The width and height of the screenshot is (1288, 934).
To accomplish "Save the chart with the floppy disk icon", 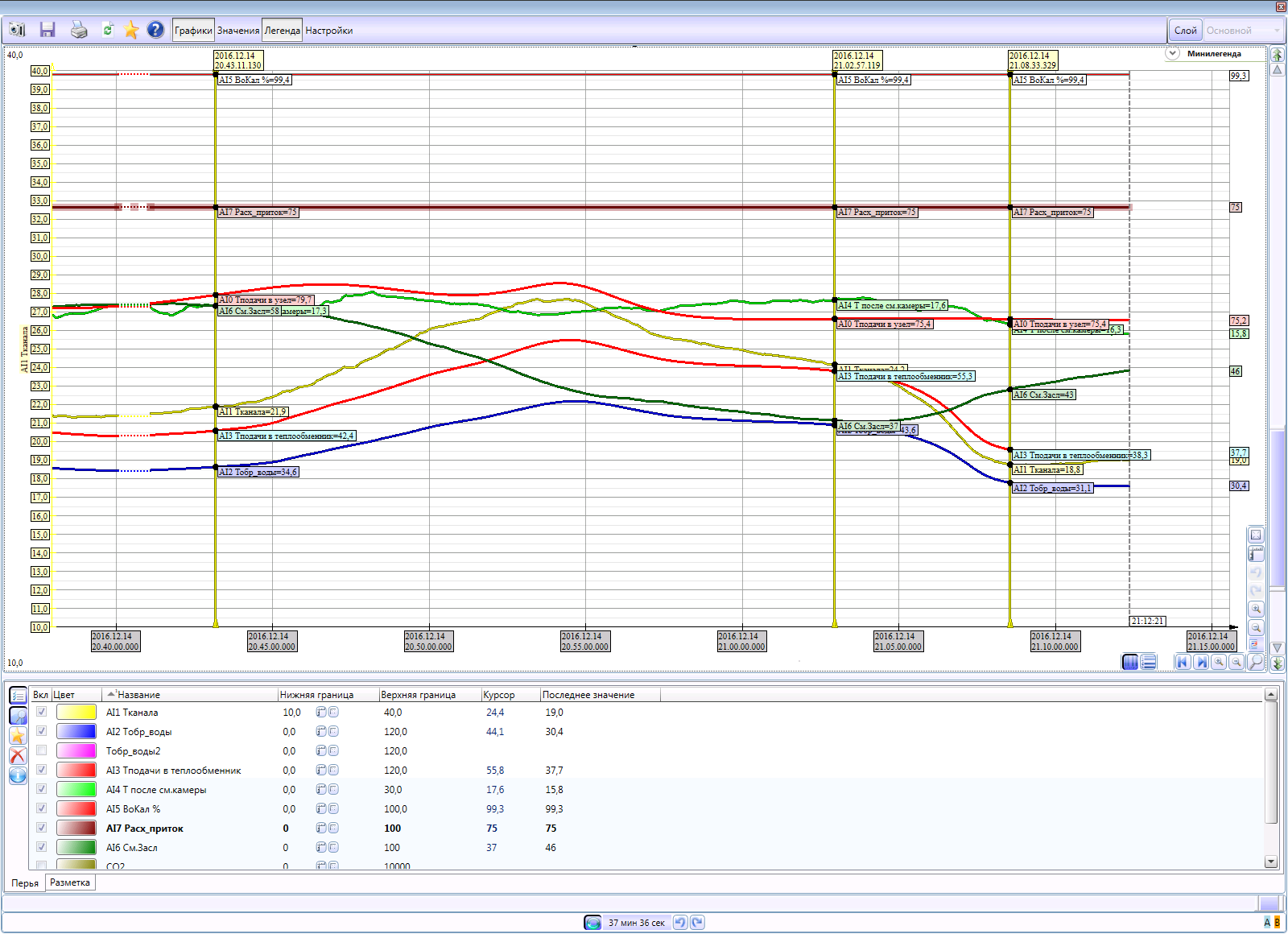I will pos(47,31).
